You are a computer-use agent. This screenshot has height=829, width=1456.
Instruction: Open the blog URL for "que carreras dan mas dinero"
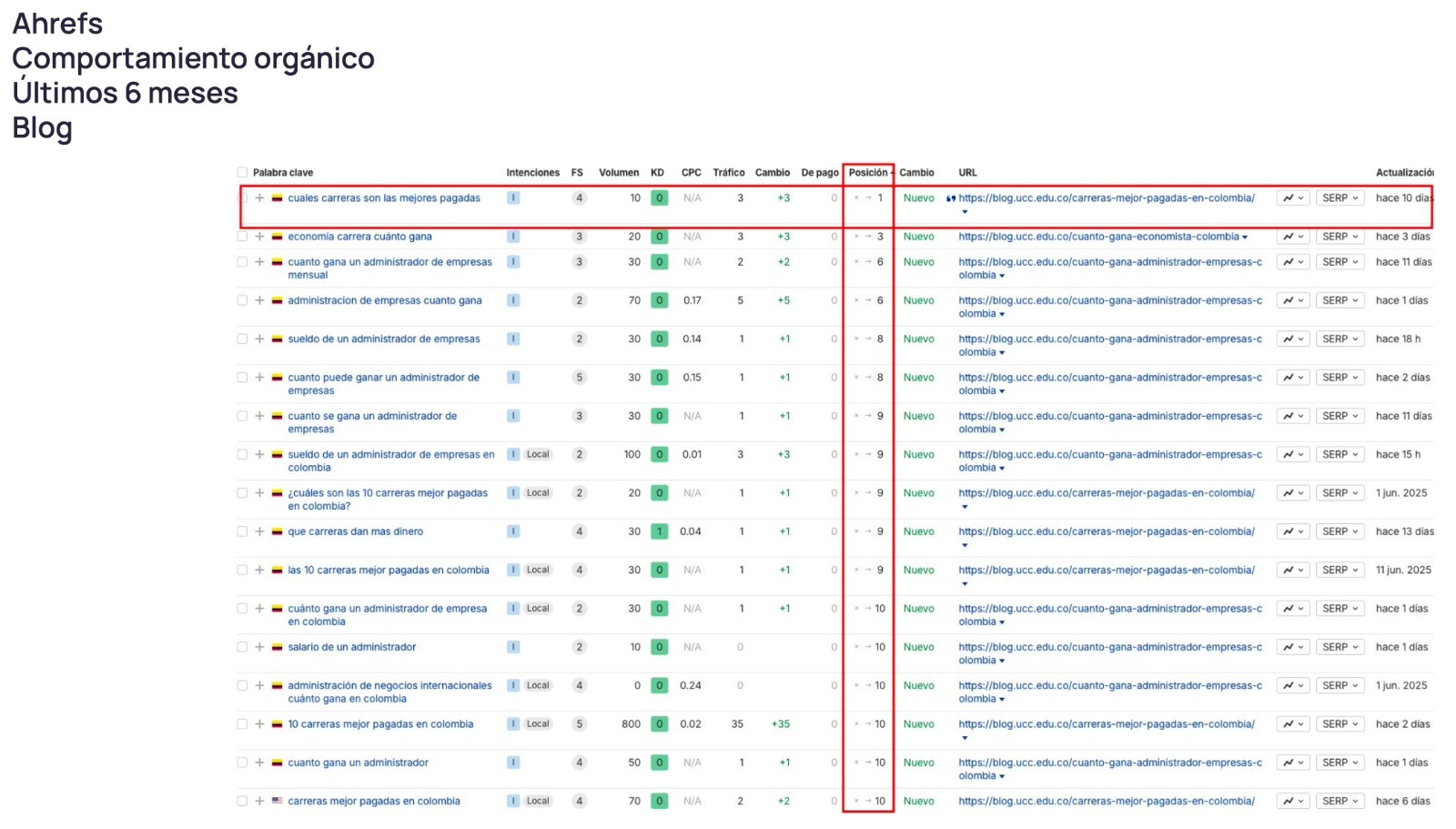[x=1106, y=531]
